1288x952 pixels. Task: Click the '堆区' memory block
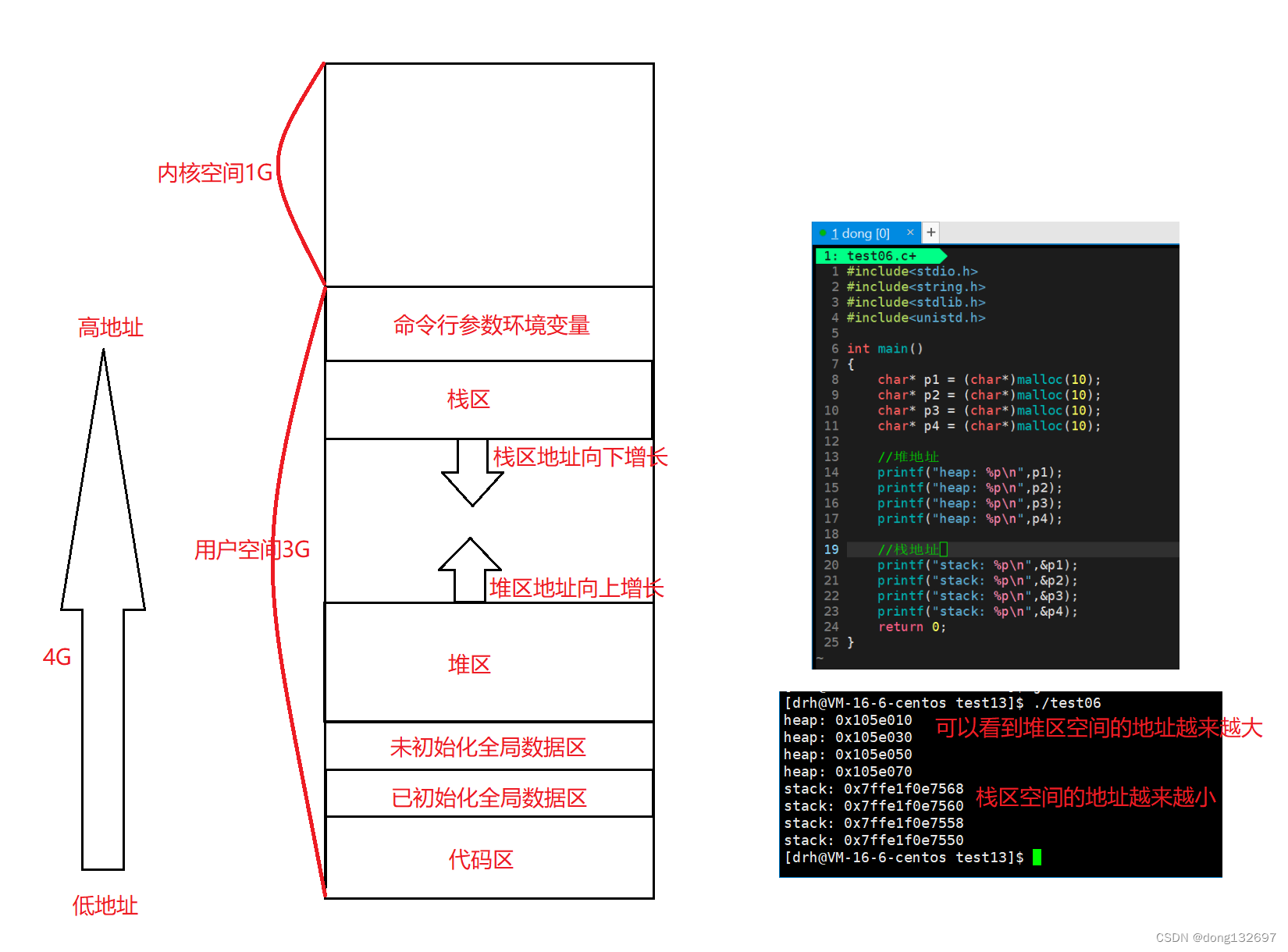click(x=489, y=662)
